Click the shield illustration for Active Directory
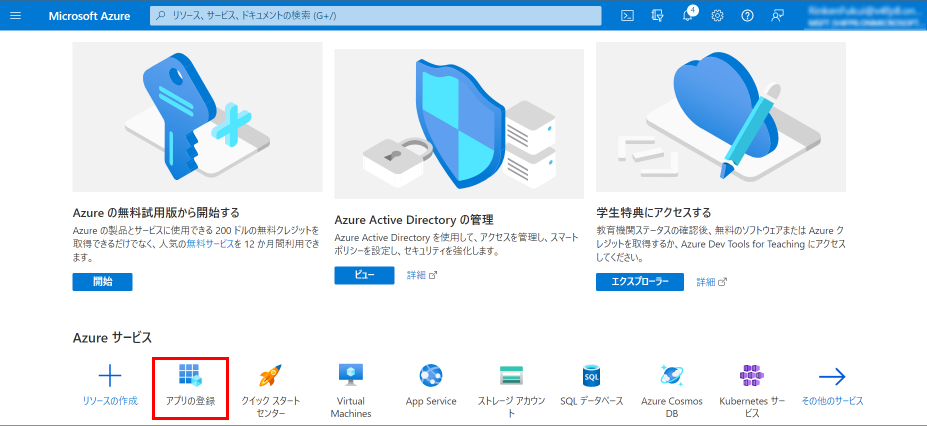The height and width of the screenshot is (426, 927). pyautogui.click(x=459, y=123)
